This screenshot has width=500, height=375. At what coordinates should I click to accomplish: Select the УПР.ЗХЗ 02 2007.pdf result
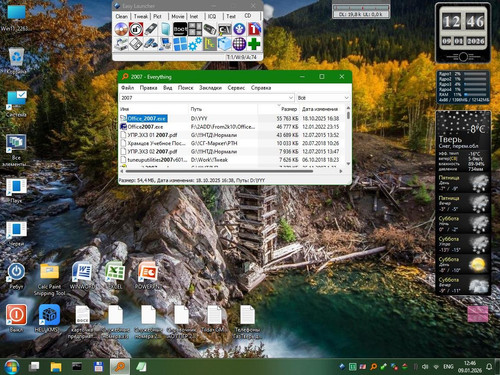click(x=232, y=151)
